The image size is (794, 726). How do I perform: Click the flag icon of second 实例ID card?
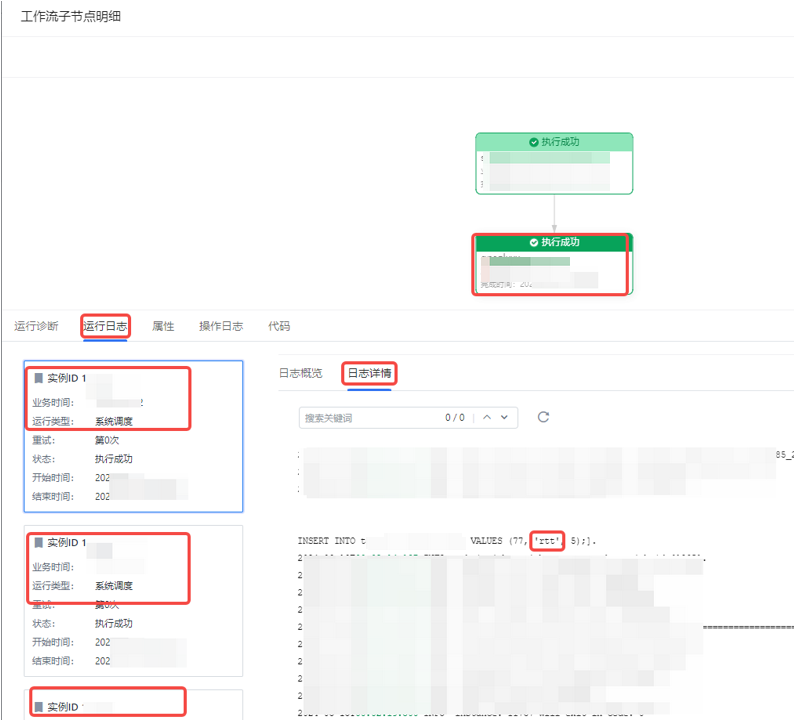click(38, 543)
